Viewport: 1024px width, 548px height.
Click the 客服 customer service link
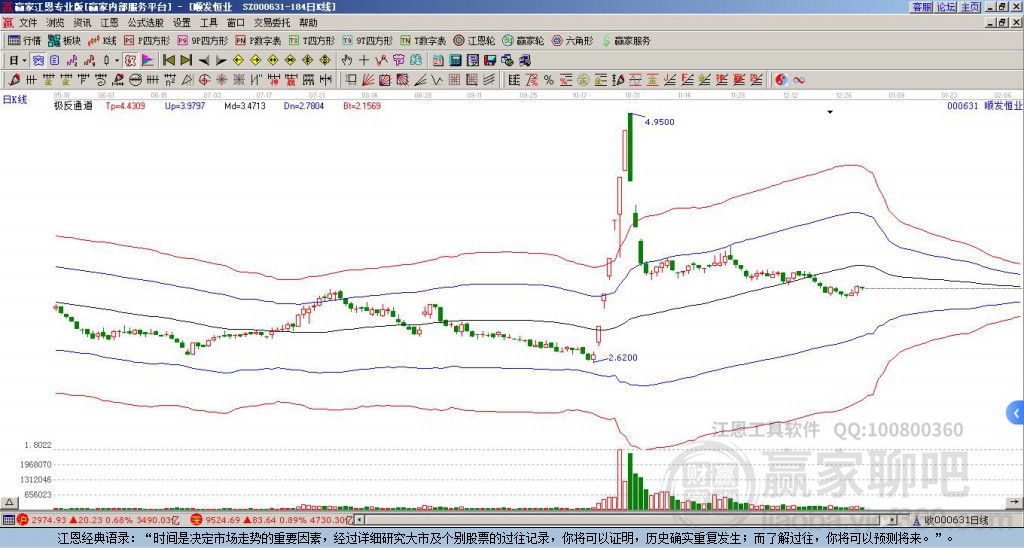pyautogui.click(x=922, y=7)
